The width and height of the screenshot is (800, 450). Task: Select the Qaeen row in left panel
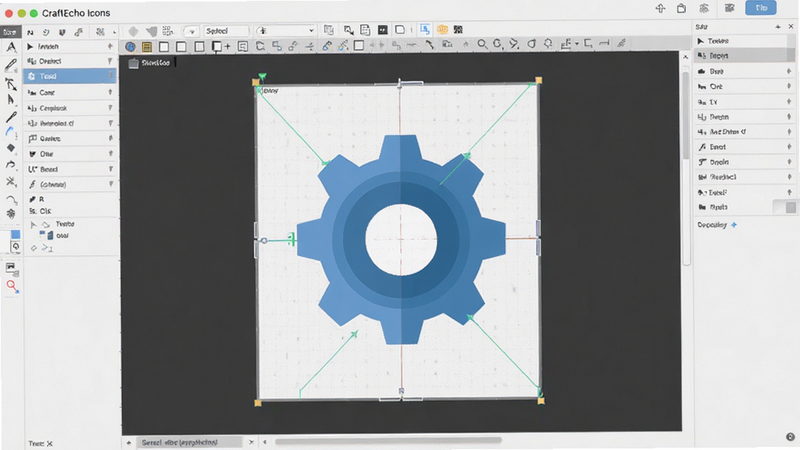(70, 139)
